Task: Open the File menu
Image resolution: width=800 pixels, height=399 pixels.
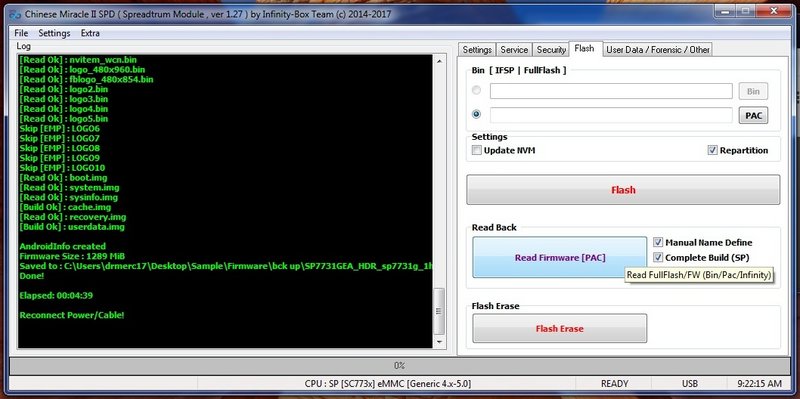Action: [x=21, y=33]
